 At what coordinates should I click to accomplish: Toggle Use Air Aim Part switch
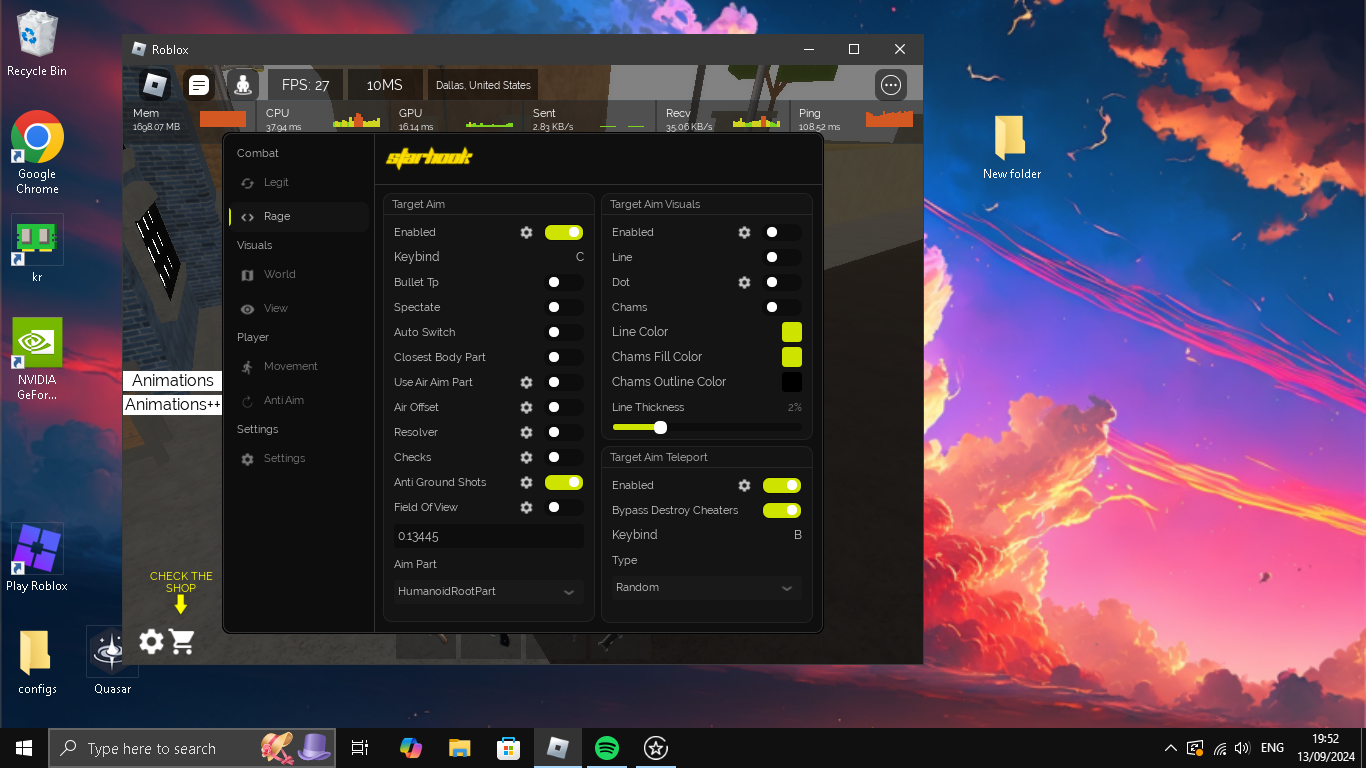(564, 382)
